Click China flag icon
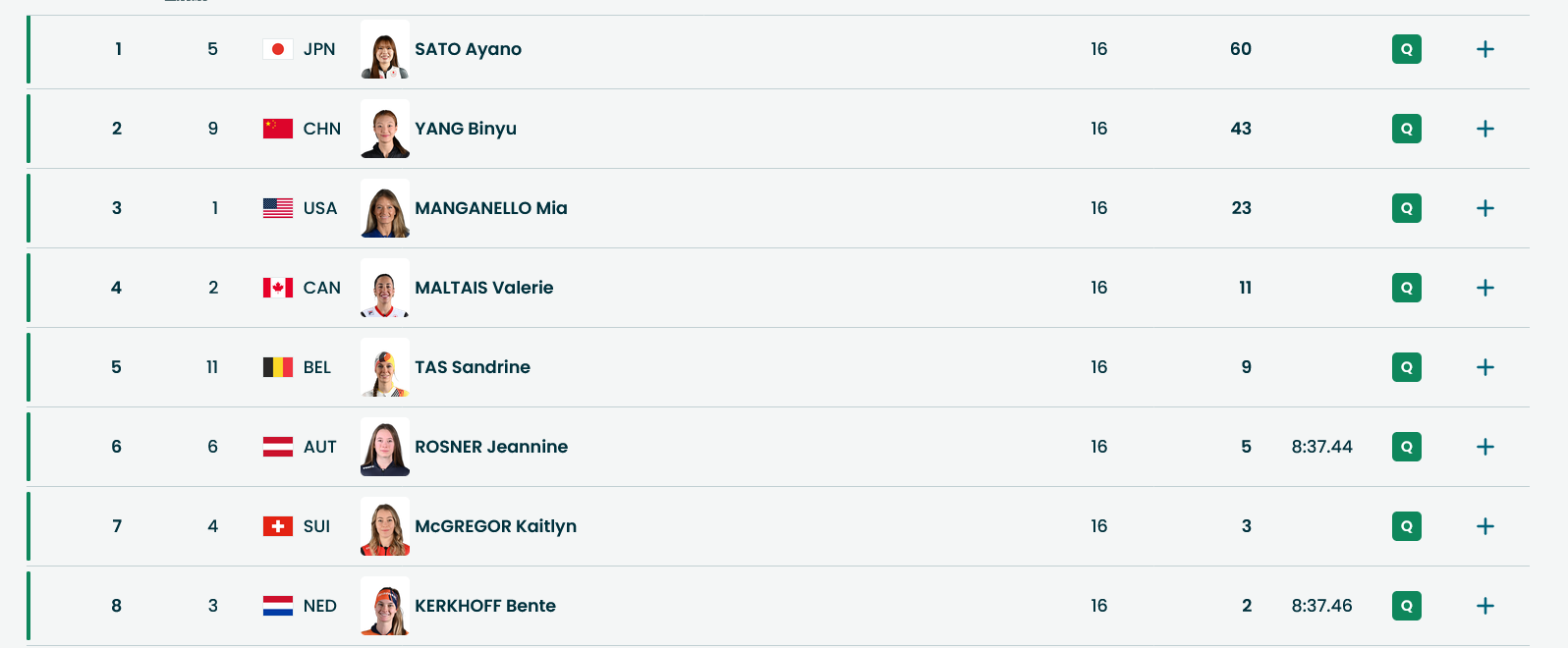The height and width of the screenshot is (648, 1568). click(x=278, y=129)
